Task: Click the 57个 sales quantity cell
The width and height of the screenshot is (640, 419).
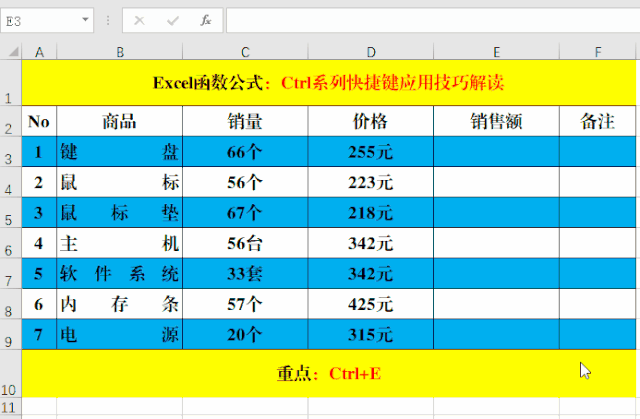Action: pos(245,303)
